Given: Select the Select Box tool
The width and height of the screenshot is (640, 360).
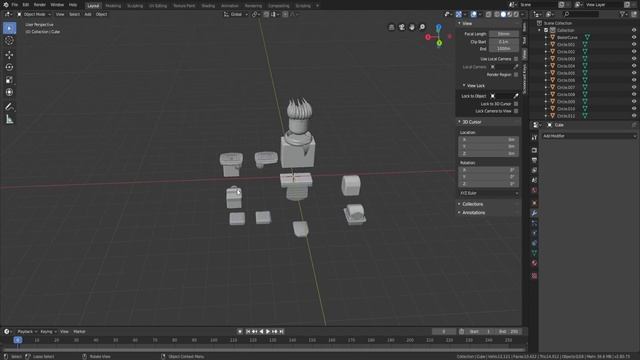Looking at the screenshot, I should point(9,28).
